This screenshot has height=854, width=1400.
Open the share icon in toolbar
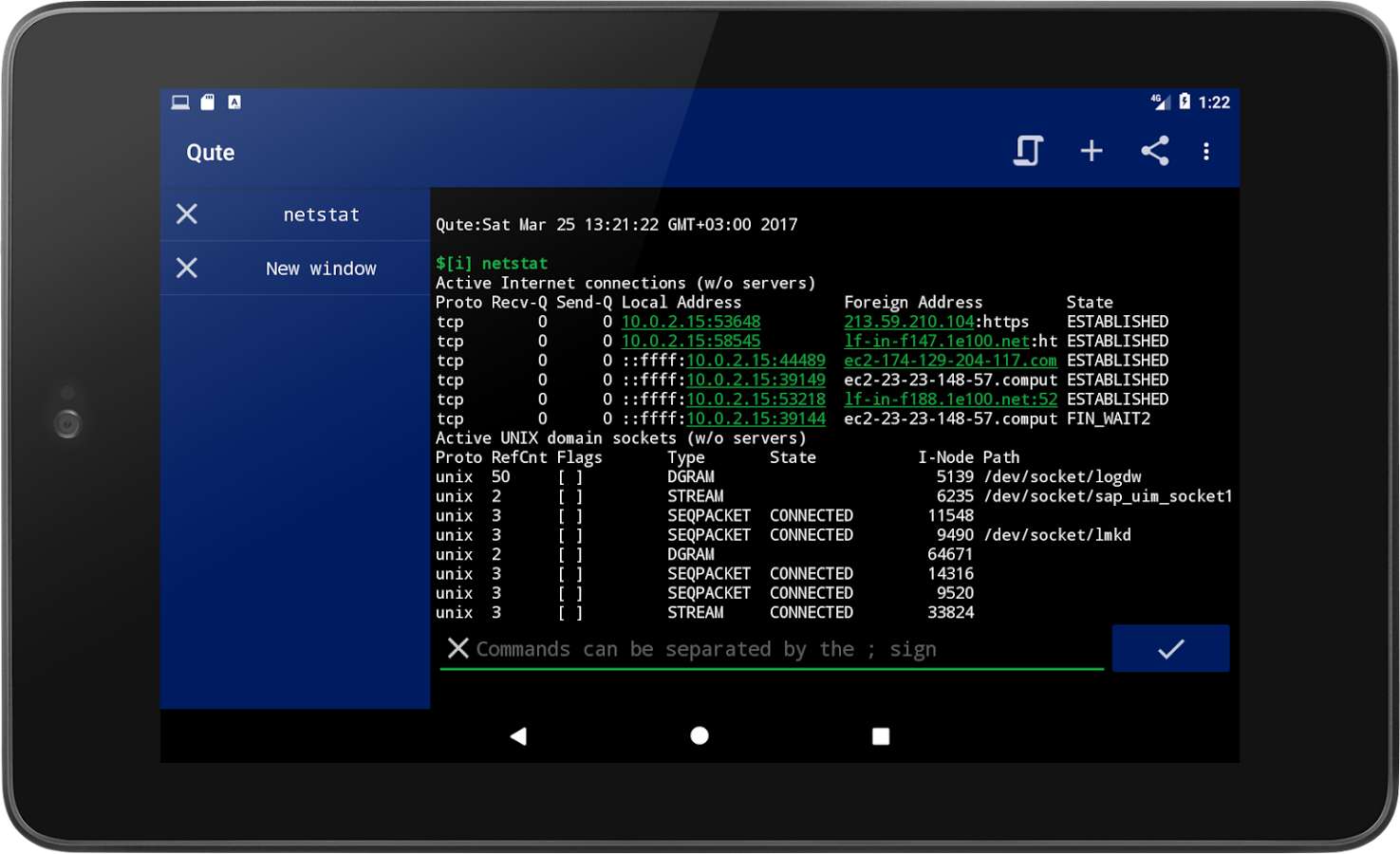(x=1154, y=151)
